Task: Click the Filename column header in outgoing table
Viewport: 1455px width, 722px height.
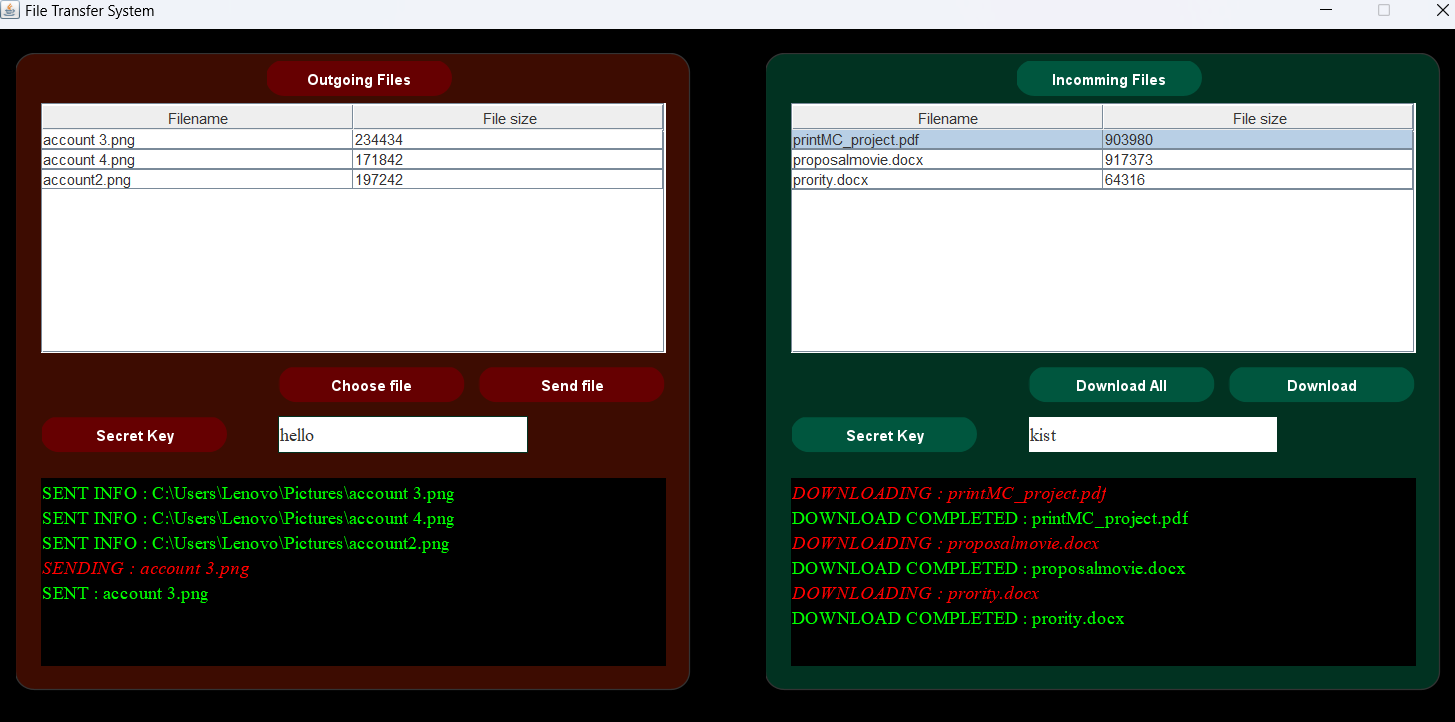Action: point(198,118)
